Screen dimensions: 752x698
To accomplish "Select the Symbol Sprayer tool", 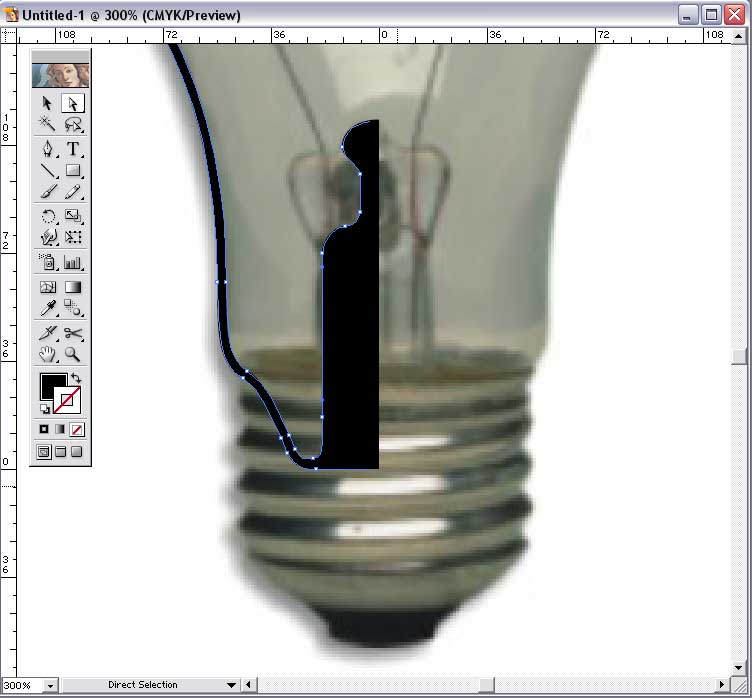I will click(x=47, y=262).
